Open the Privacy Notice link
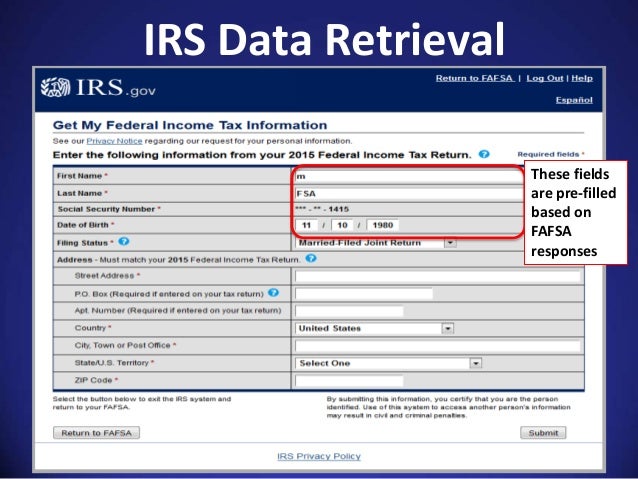This screenshot has height=479, width=638. click(x=114, y=141)
